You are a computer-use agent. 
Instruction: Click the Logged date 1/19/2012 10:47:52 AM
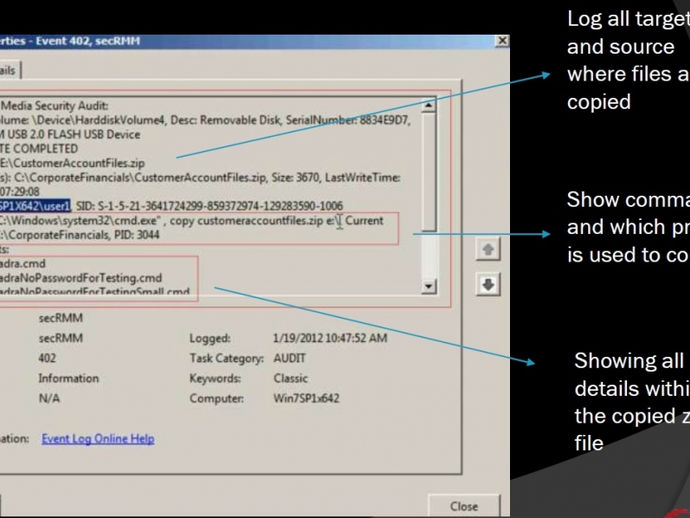330,338
